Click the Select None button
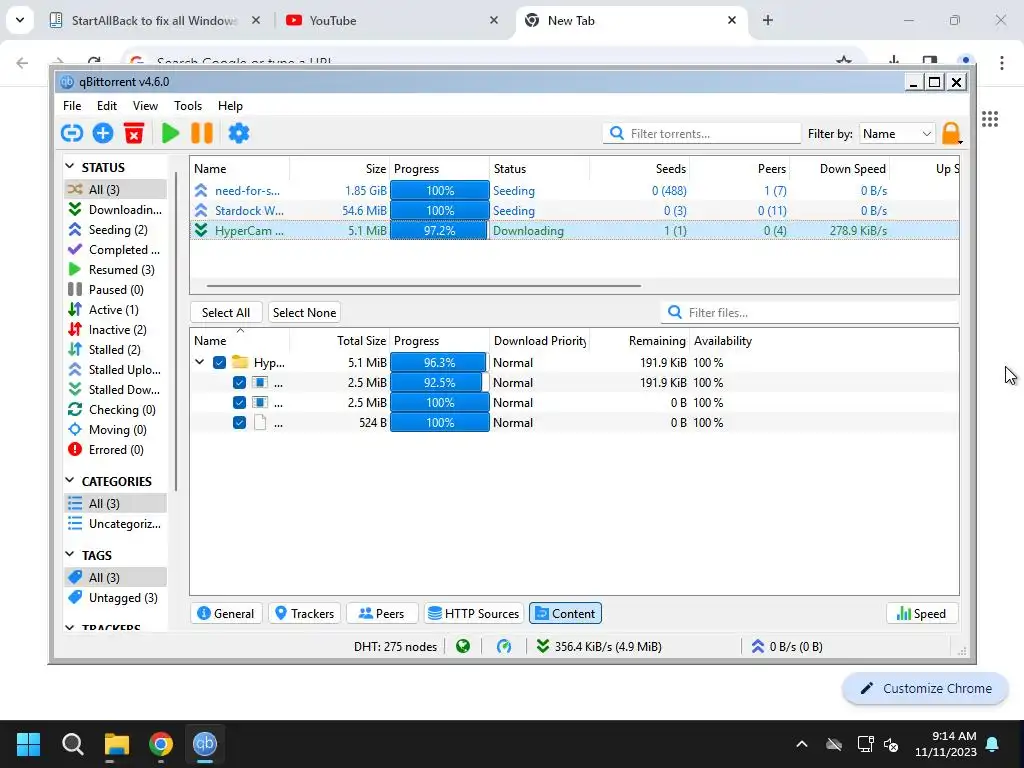This screenshot has height=768, width=1024. pyautogui.click(x=304, y=312)
